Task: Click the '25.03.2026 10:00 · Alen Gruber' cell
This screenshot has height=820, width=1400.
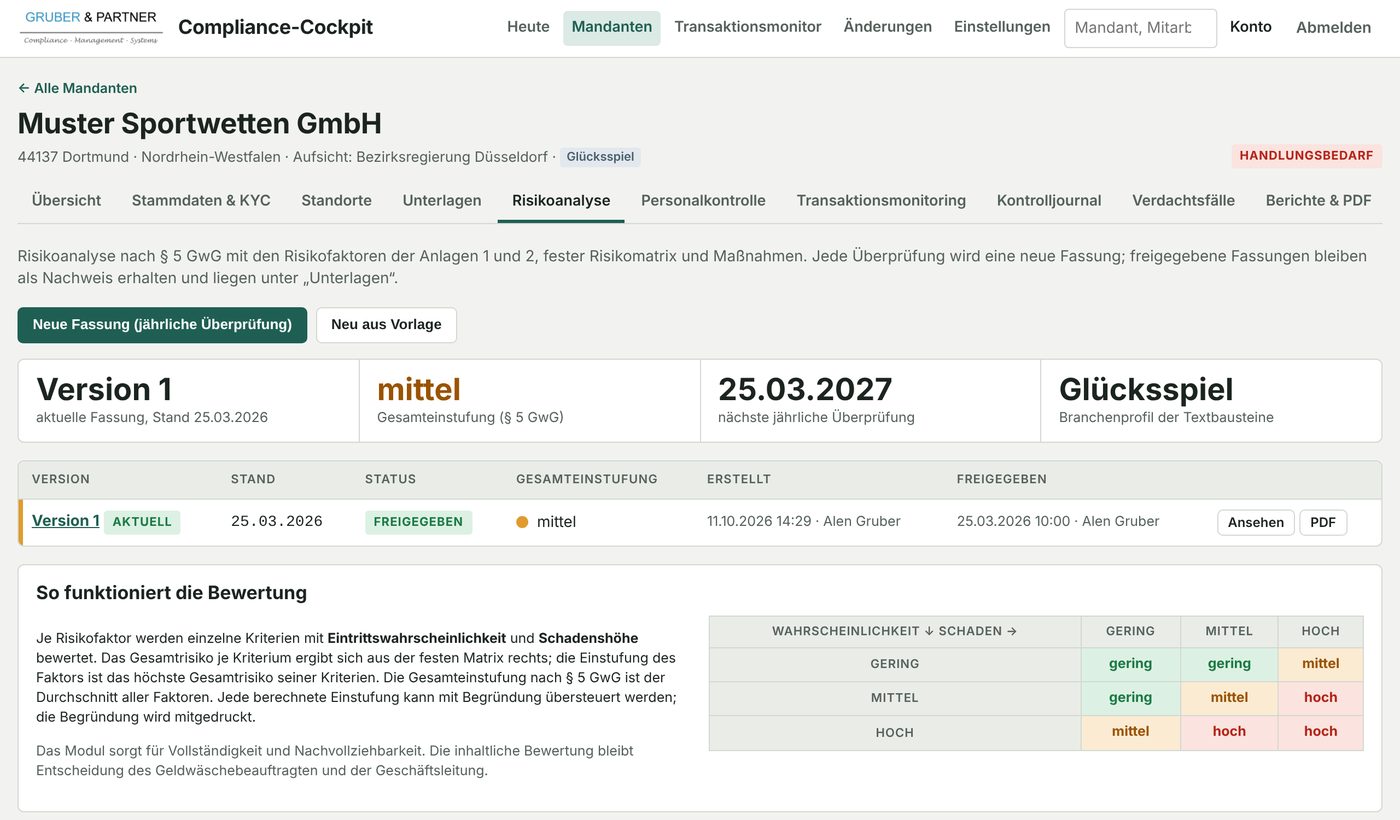Action: [1058, 521]
